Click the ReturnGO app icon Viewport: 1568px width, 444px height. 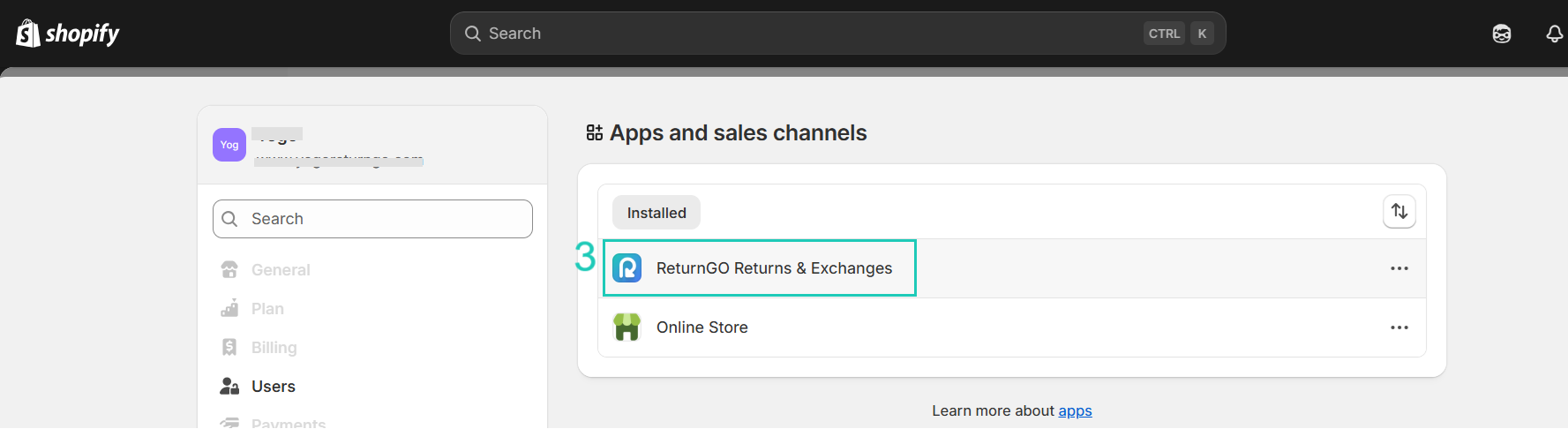tap(627, 267)
